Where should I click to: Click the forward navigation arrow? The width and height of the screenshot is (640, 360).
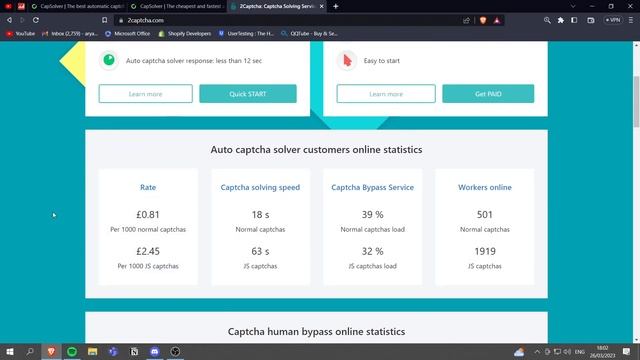click(x=22, y=20)
